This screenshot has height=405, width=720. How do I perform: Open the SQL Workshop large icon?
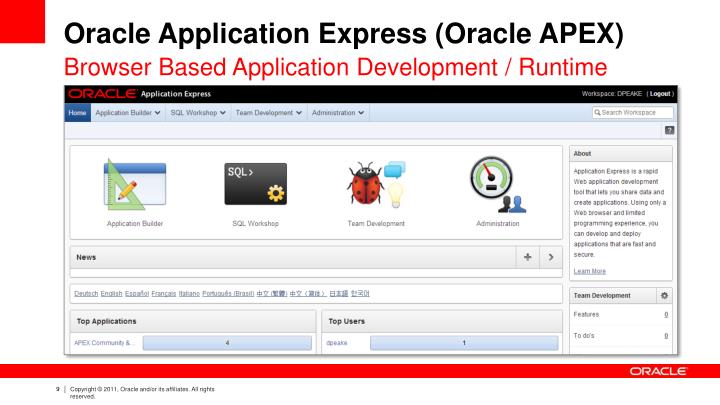point(255,184)
